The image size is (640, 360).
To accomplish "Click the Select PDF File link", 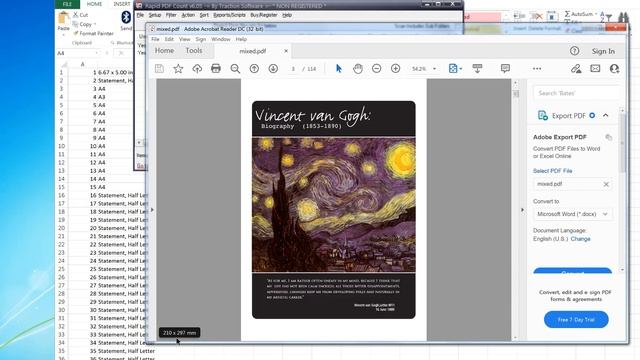I will tap(553, 171).
